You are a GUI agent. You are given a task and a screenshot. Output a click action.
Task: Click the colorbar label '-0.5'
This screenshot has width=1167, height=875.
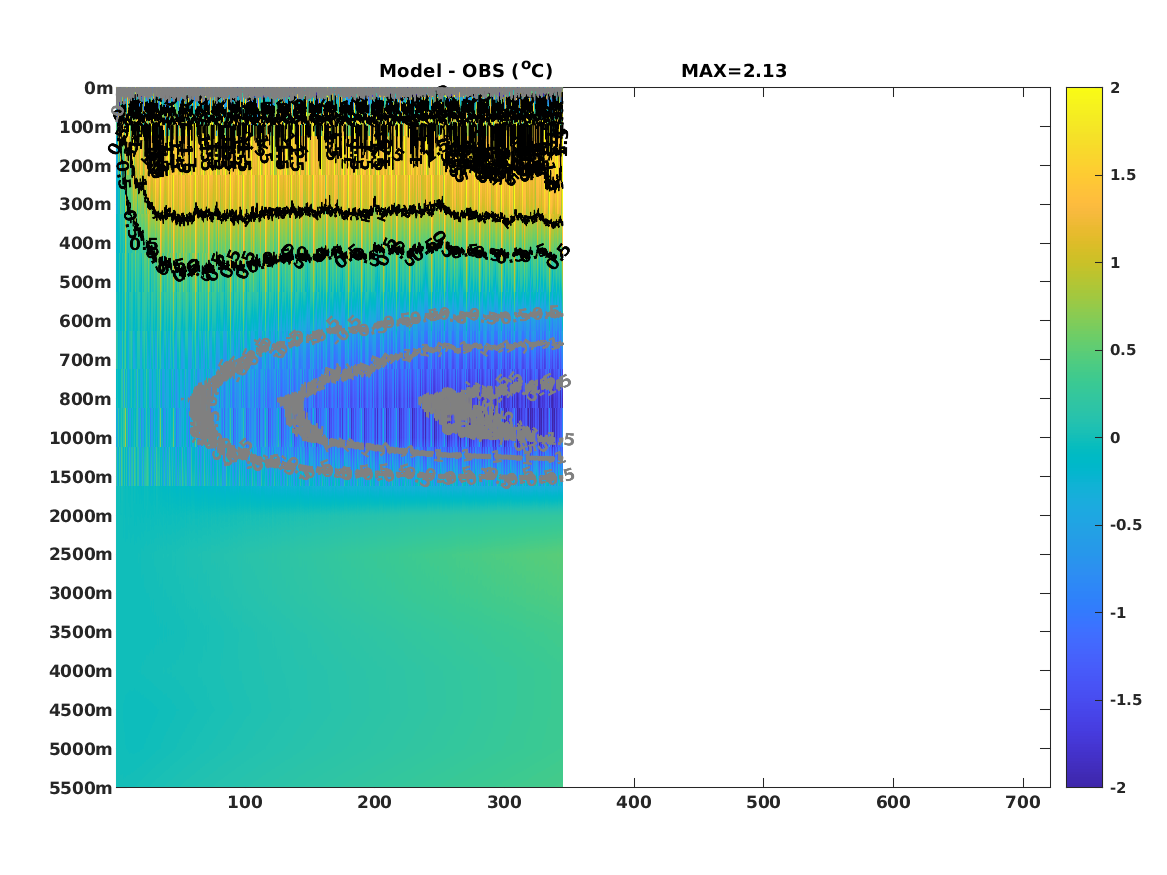(x=1126, y=525)
